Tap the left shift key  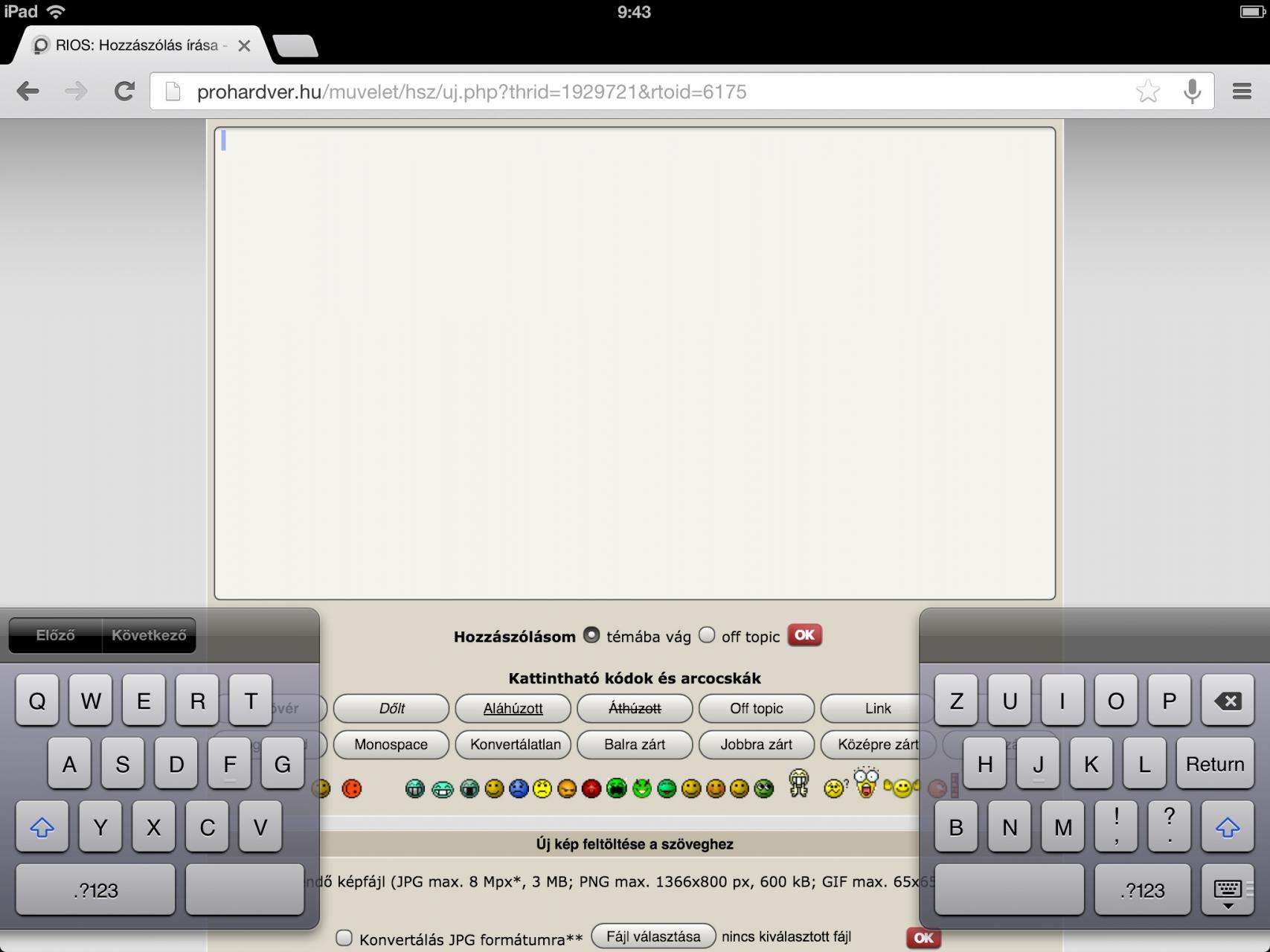(42, 827)
